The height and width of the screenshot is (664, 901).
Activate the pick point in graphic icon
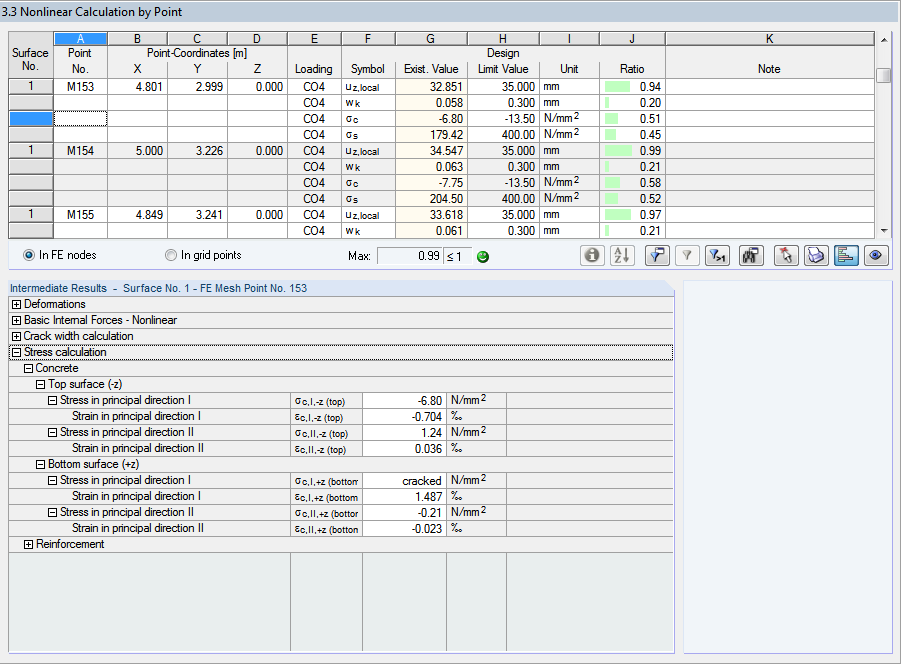pos(785,255)
